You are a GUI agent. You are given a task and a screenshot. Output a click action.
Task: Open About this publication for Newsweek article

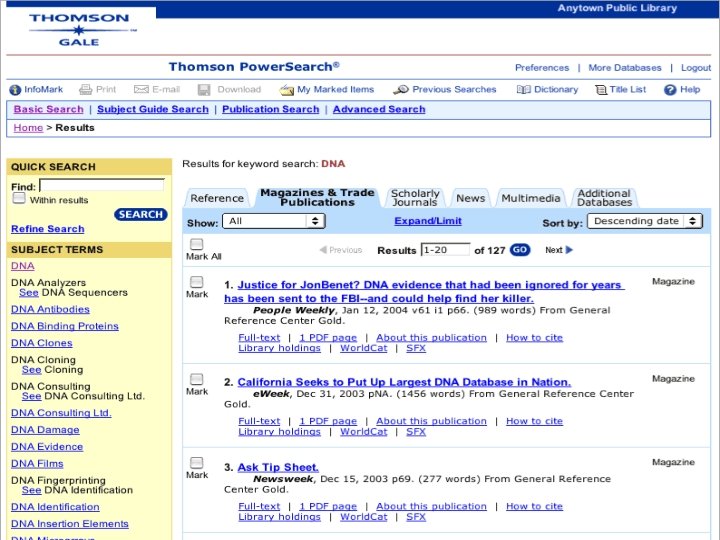tap(431, 506)
